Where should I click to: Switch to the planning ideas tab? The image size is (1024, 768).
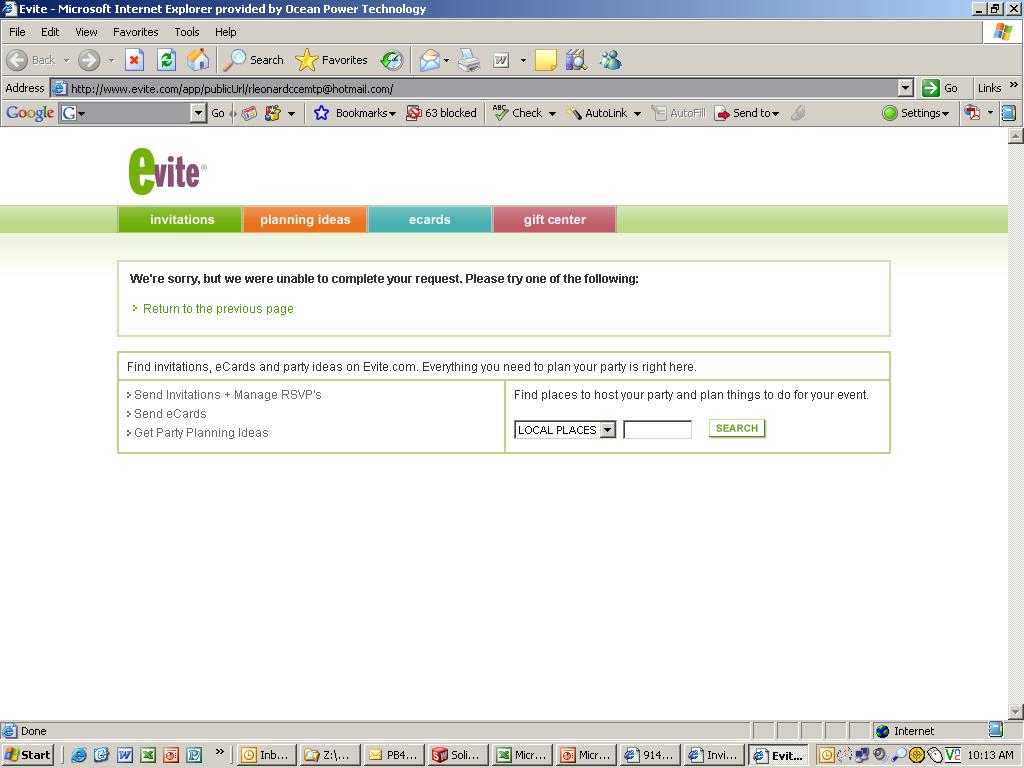305,219
